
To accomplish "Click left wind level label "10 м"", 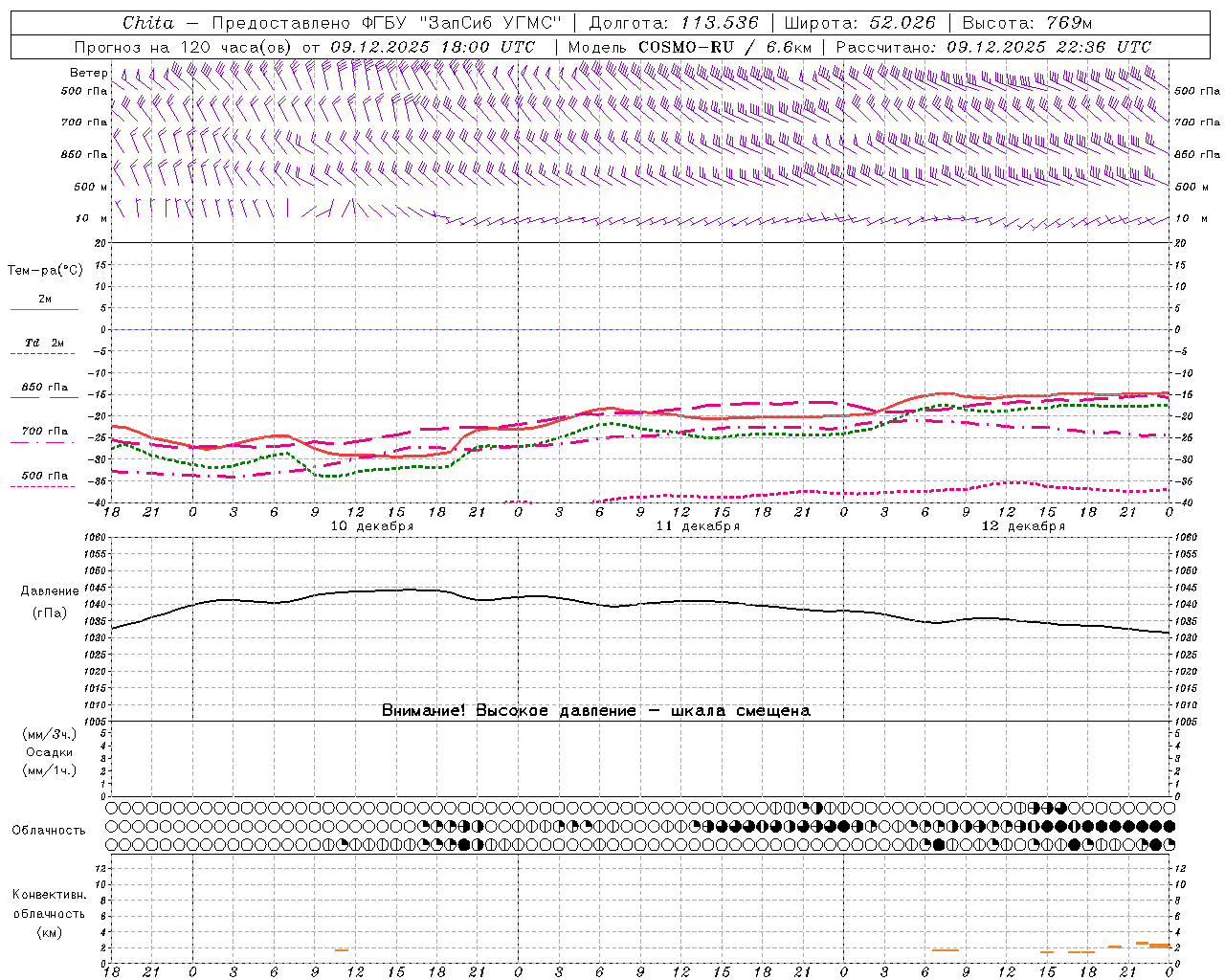I will coord(92,219).
